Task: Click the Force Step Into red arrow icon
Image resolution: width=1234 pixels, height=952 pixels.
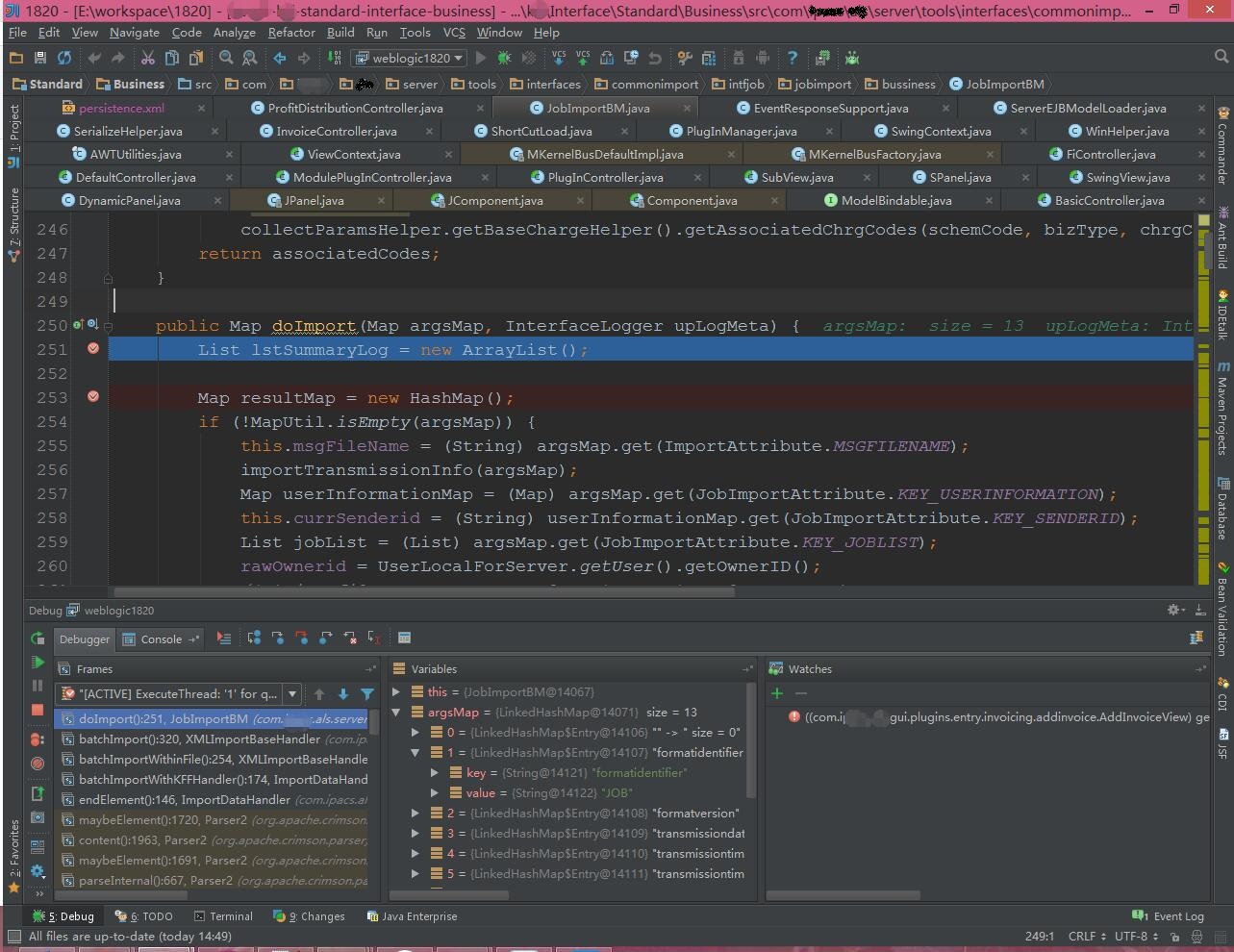Action: (301, 638)
